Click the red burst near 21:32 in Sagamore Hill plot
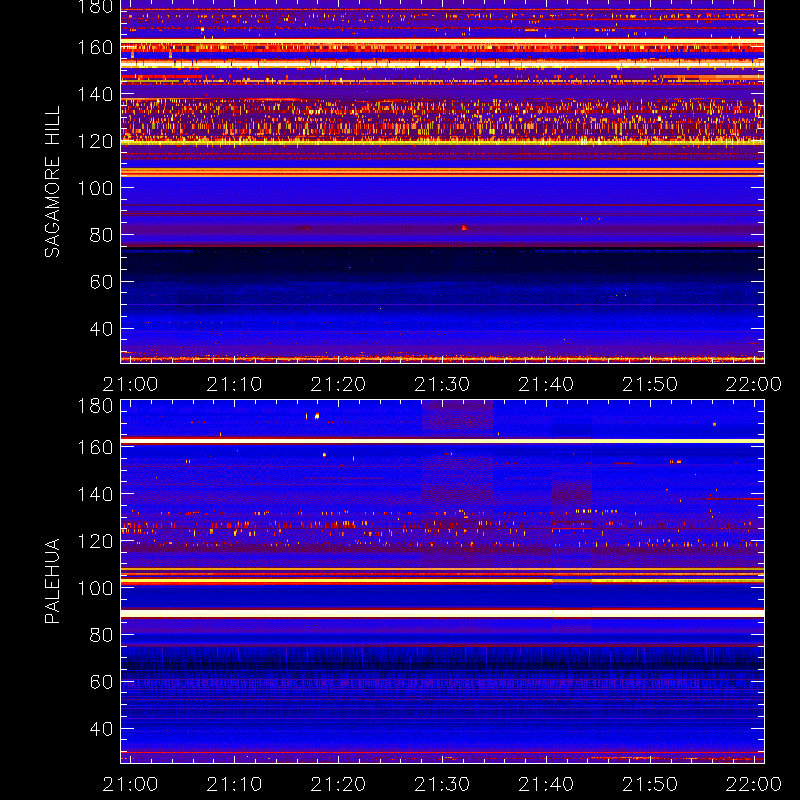The width and height of the screenshot is (800, 800). click(464, 228)
